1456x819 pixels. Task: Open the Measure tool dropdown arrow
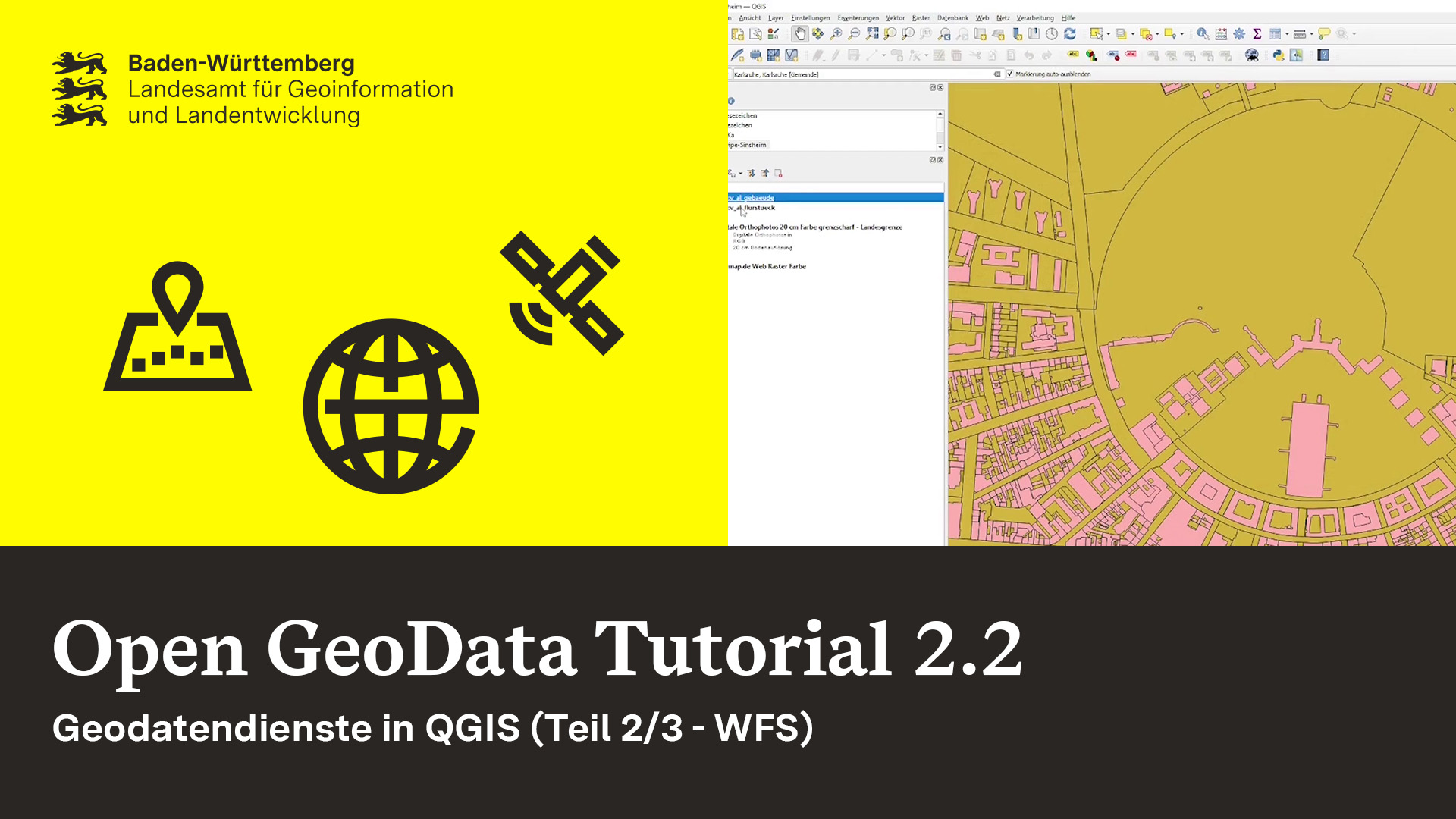click(1311, 34)
